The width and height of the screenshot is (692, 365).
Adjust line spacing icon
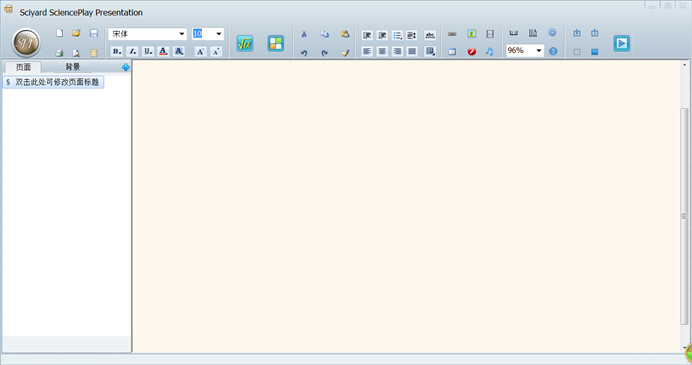[x=412, y=35]
